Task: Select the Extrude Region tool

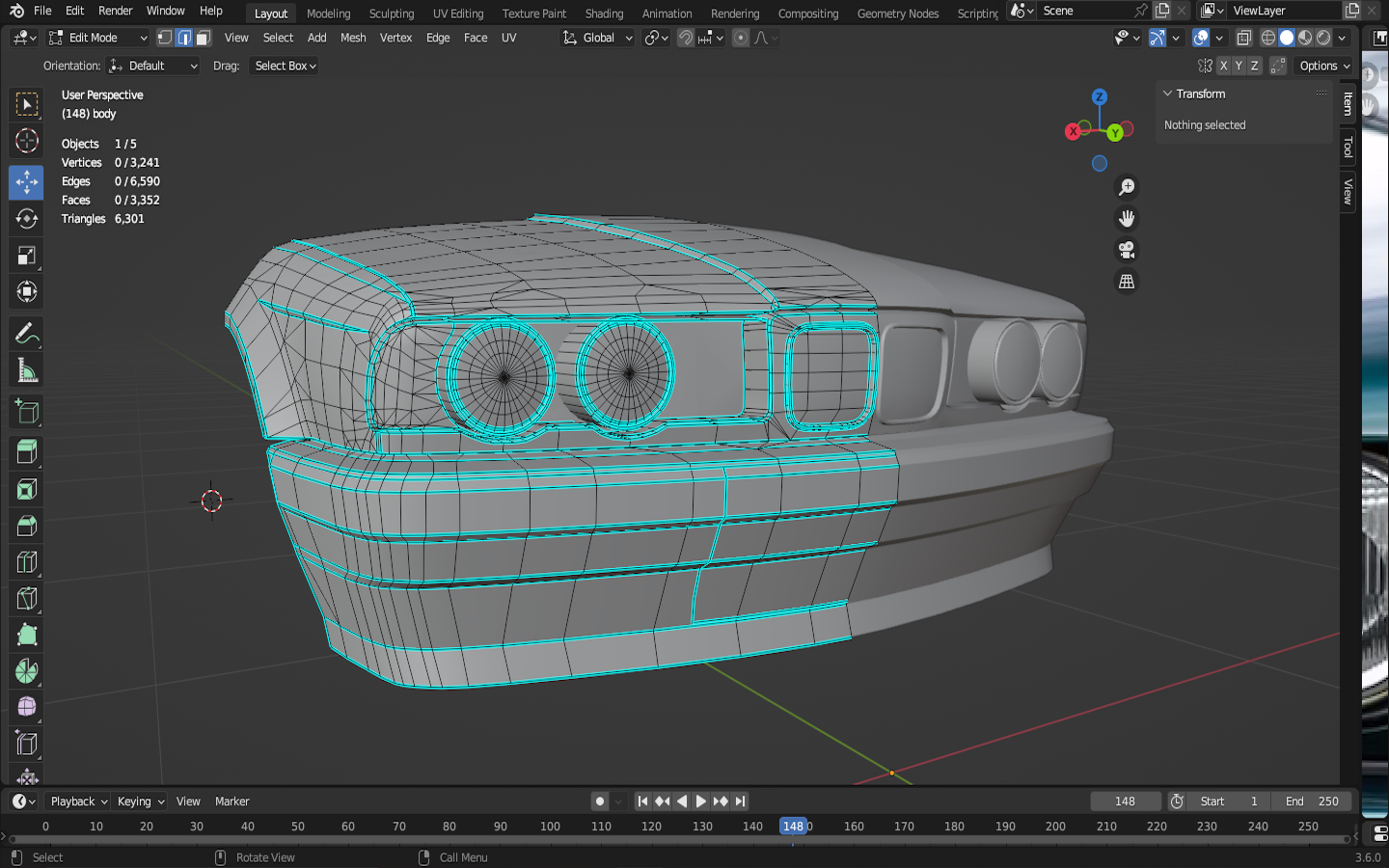Action: 26,452
